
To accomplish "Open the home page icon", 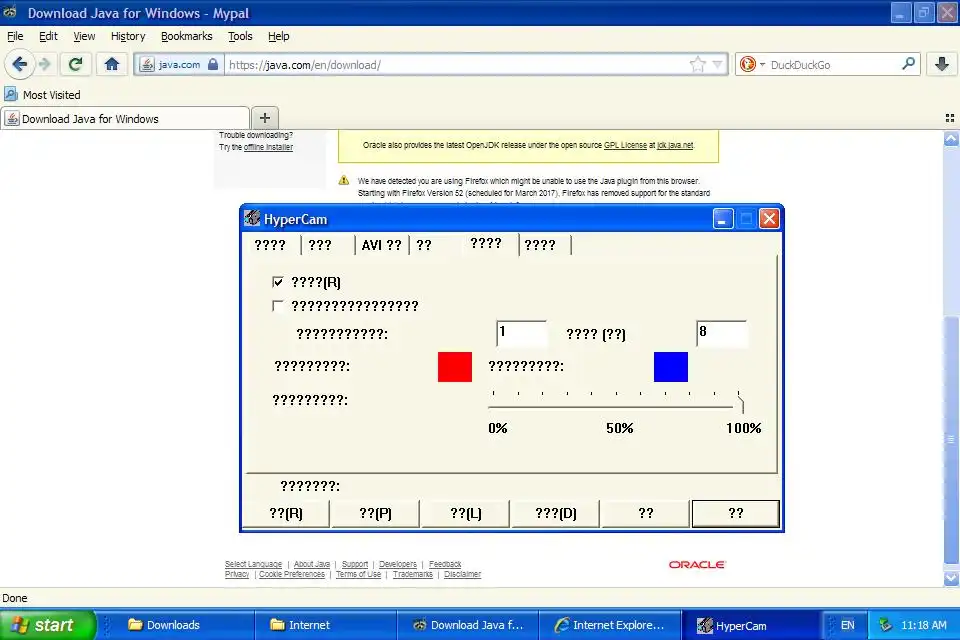I will pos(111,64).
